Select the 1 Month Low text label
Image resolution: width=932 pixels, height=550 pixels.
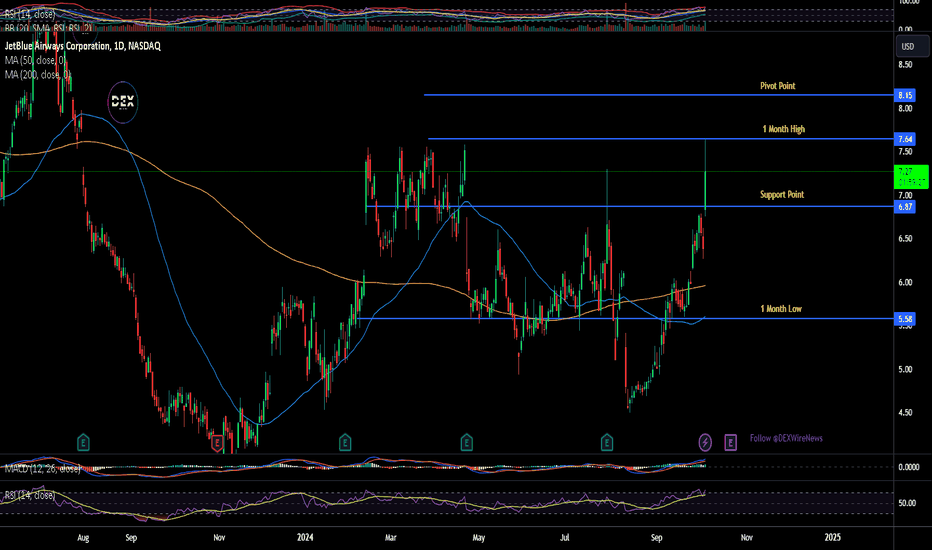(781, 309)
